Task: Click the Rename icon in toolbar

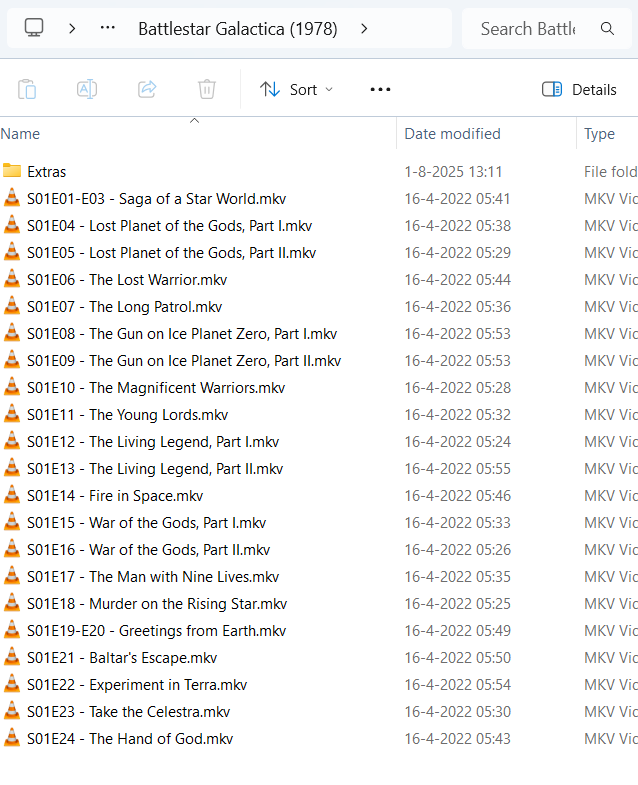Action: 87,89
